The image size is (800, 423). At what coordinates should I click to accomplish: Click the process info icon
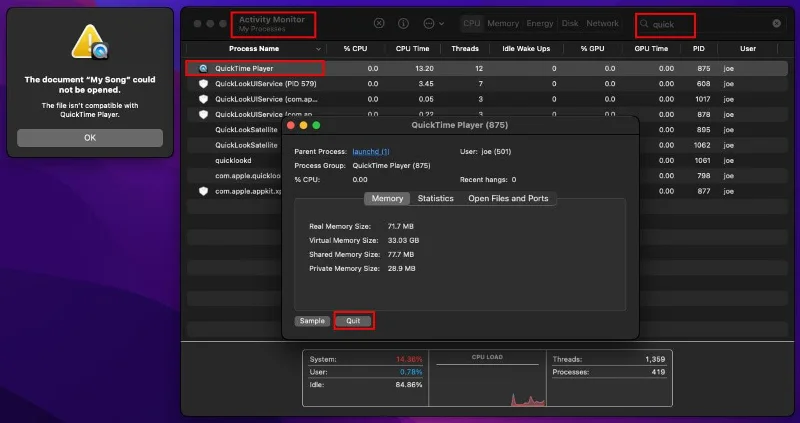403,23
